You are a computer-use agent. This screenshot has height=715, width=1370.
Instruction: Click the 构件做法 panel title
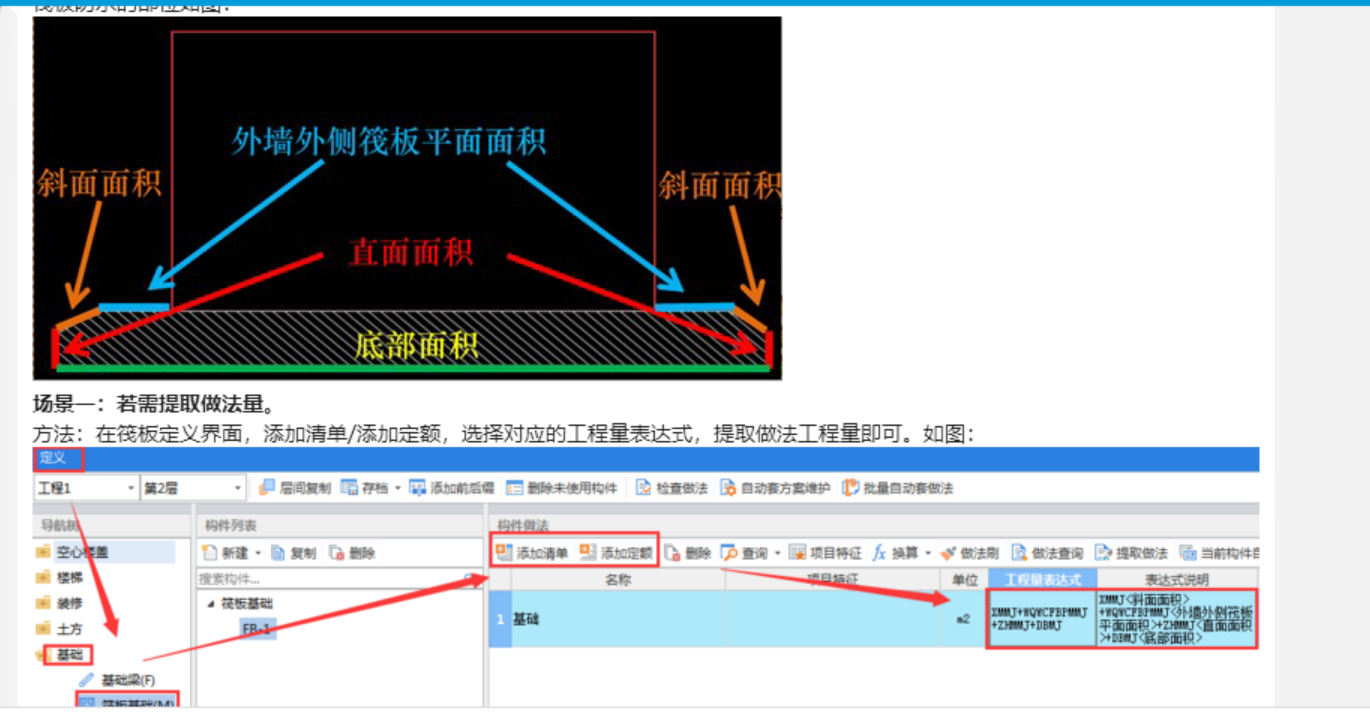coord(523,525)
